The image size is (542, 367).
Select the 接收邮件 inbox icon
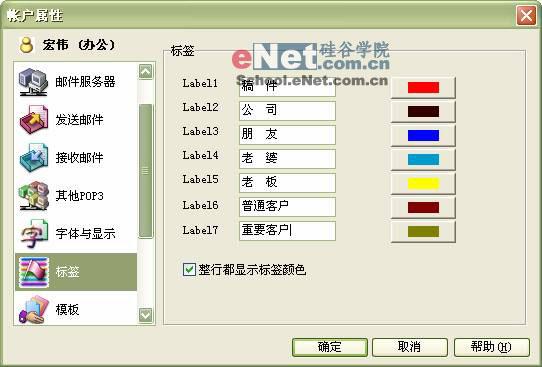point(33,158)
